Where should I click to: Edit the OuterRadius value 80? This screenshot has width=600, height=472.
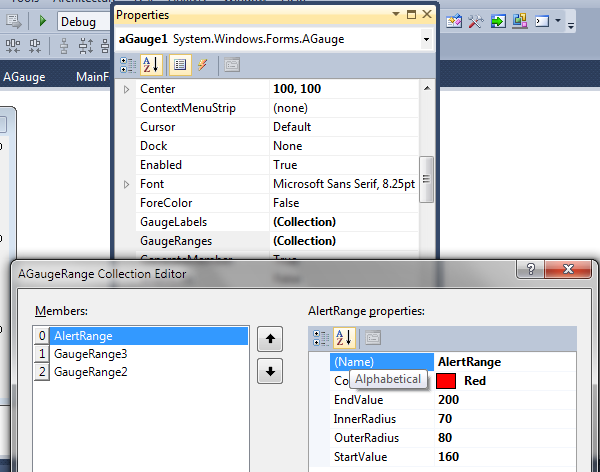pyautogui.click(x=505, y=438)
